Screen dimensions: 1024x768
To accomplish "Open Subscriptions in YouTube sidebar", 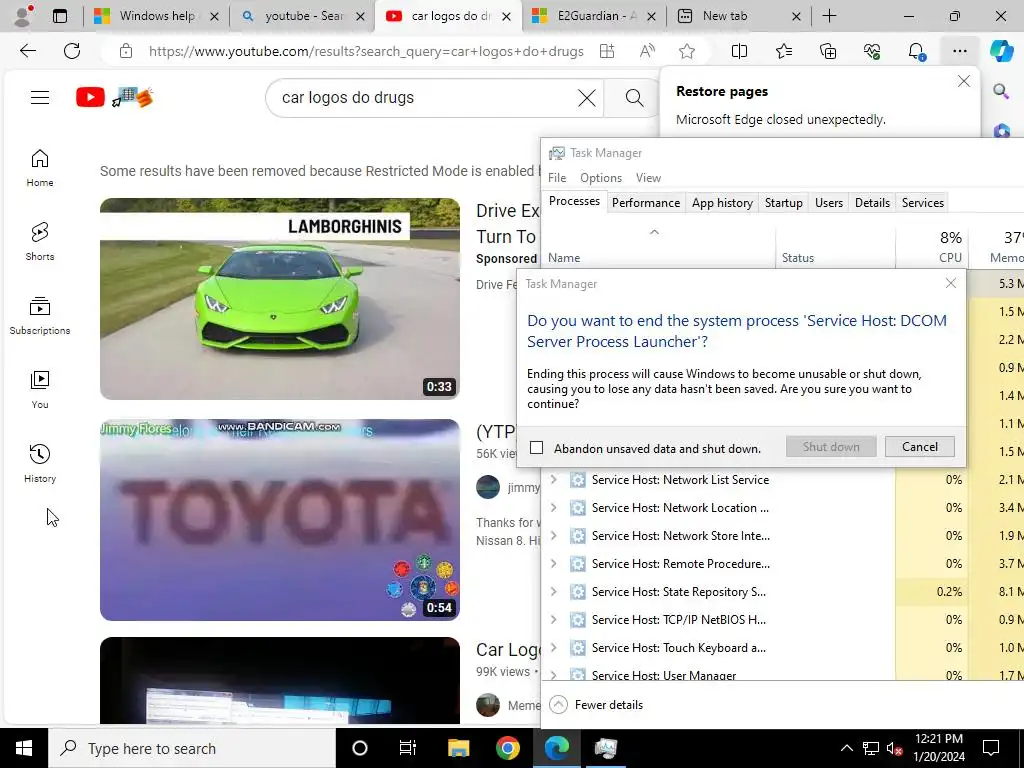I will point(40,316).
